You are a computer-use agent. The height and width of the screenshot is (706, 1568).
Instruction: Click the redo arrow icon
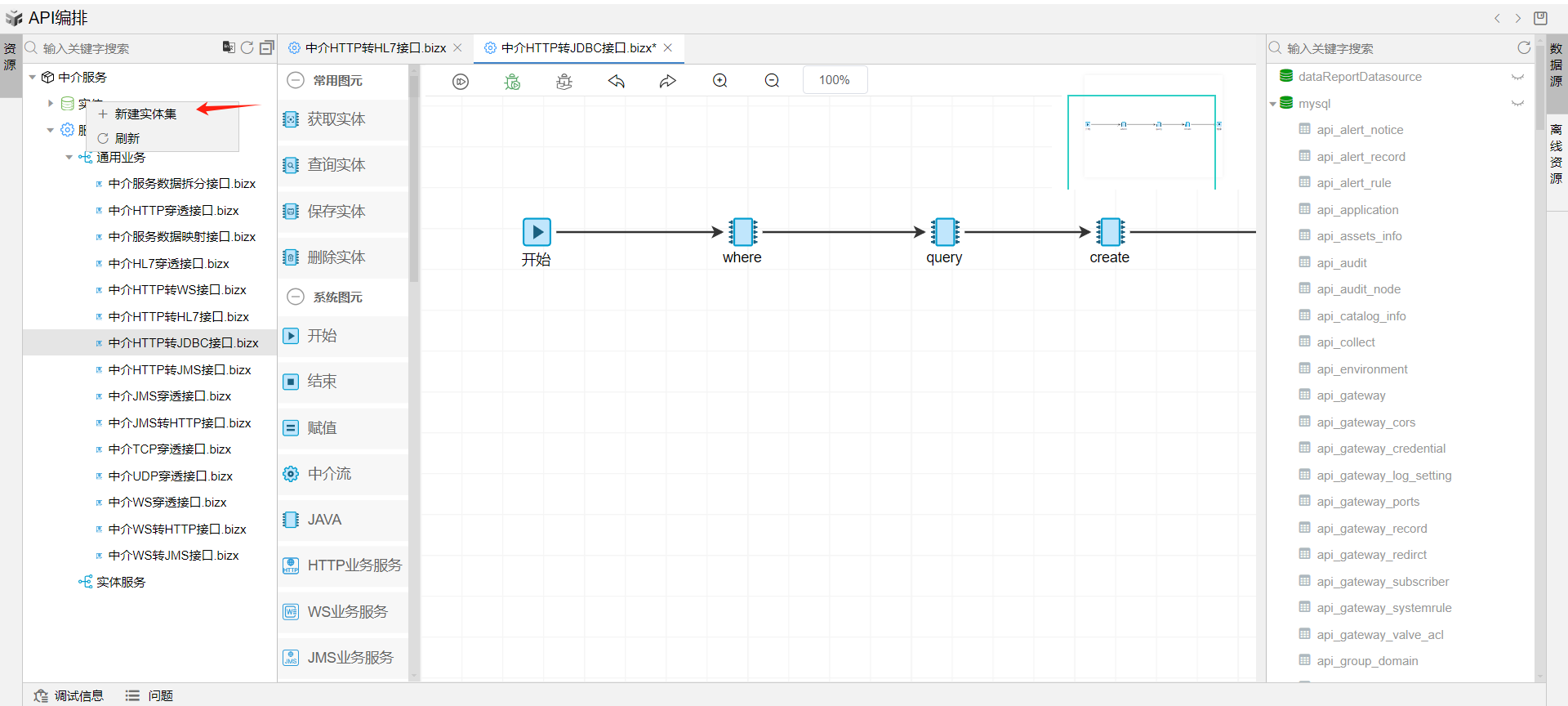(x=668, y=81)
